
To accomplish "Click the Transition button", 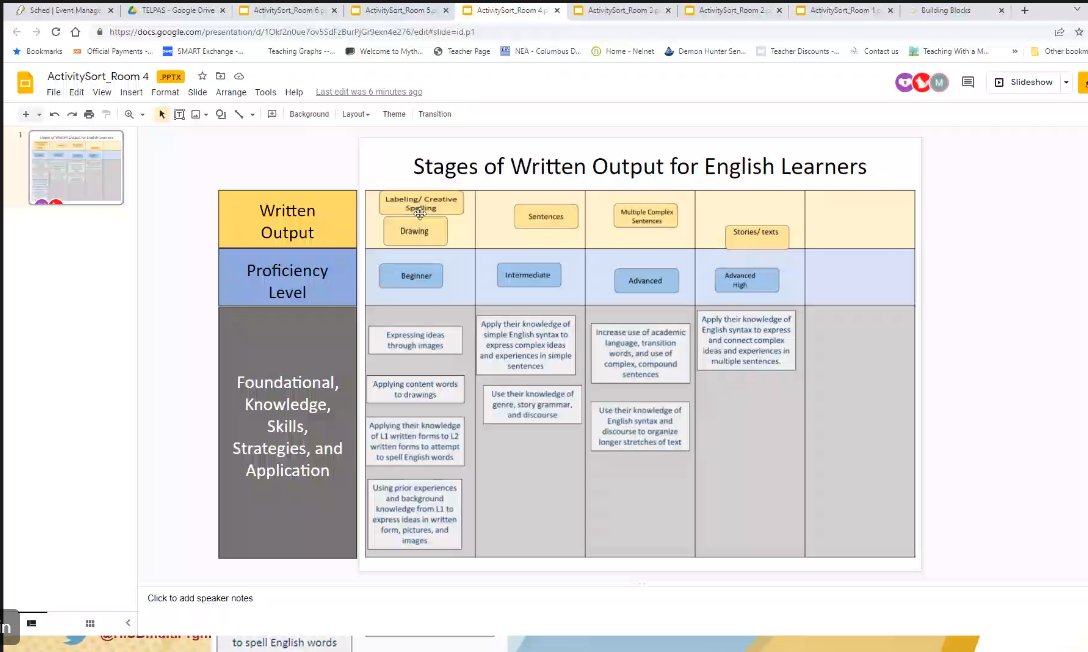I will (x=434, y=114).
